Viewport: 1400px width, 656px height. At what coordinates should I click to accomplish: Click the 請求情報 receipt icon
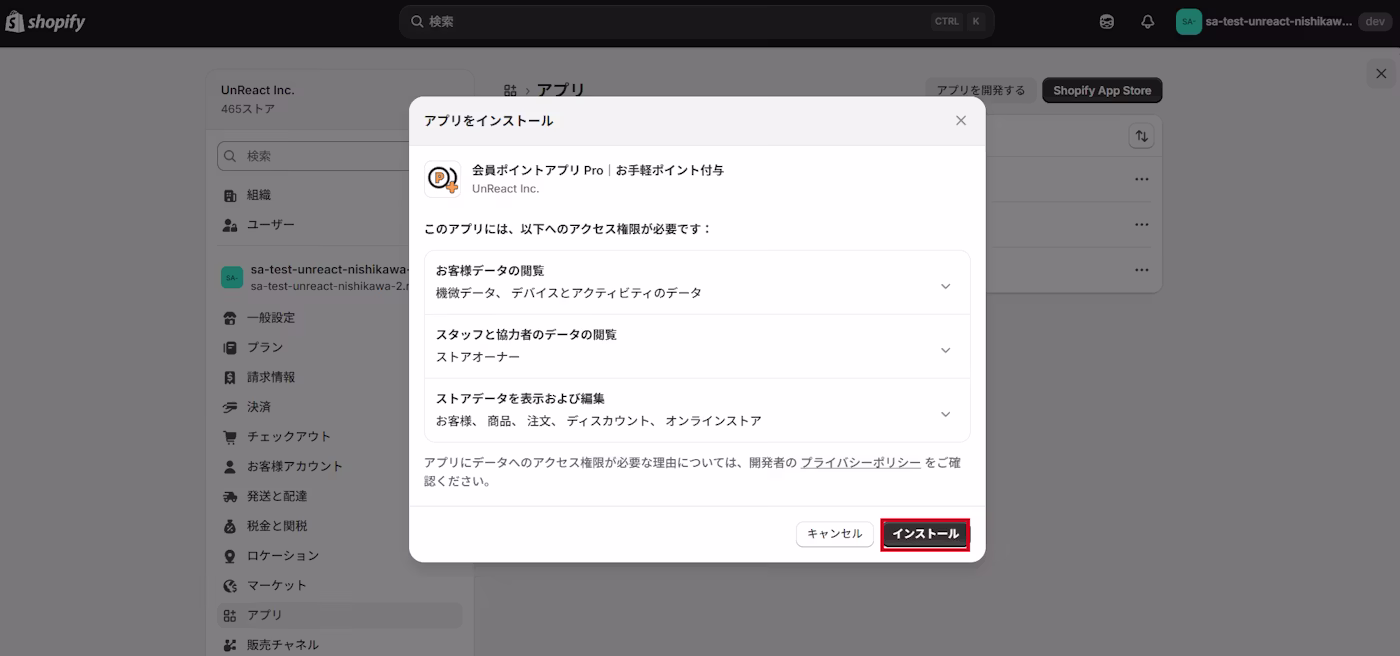coord(230,377)
